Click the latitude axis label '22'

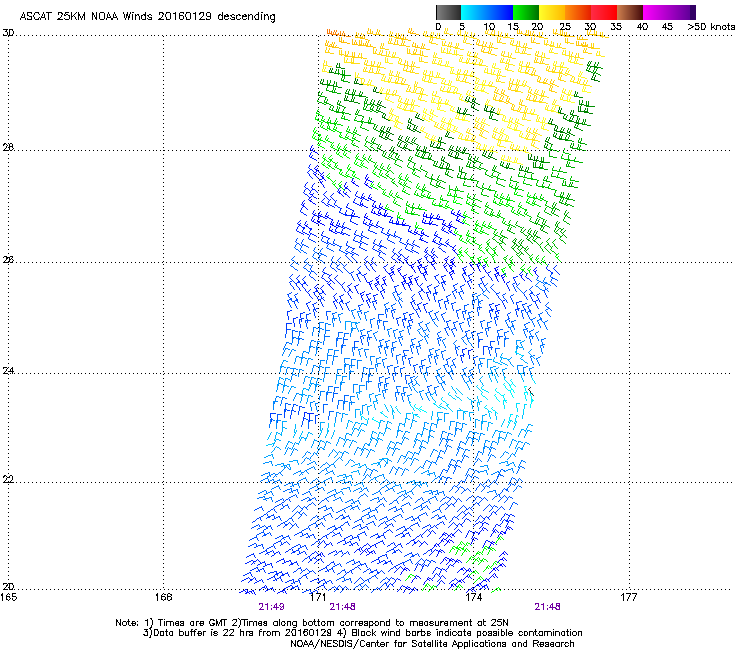tap(8, 480)
